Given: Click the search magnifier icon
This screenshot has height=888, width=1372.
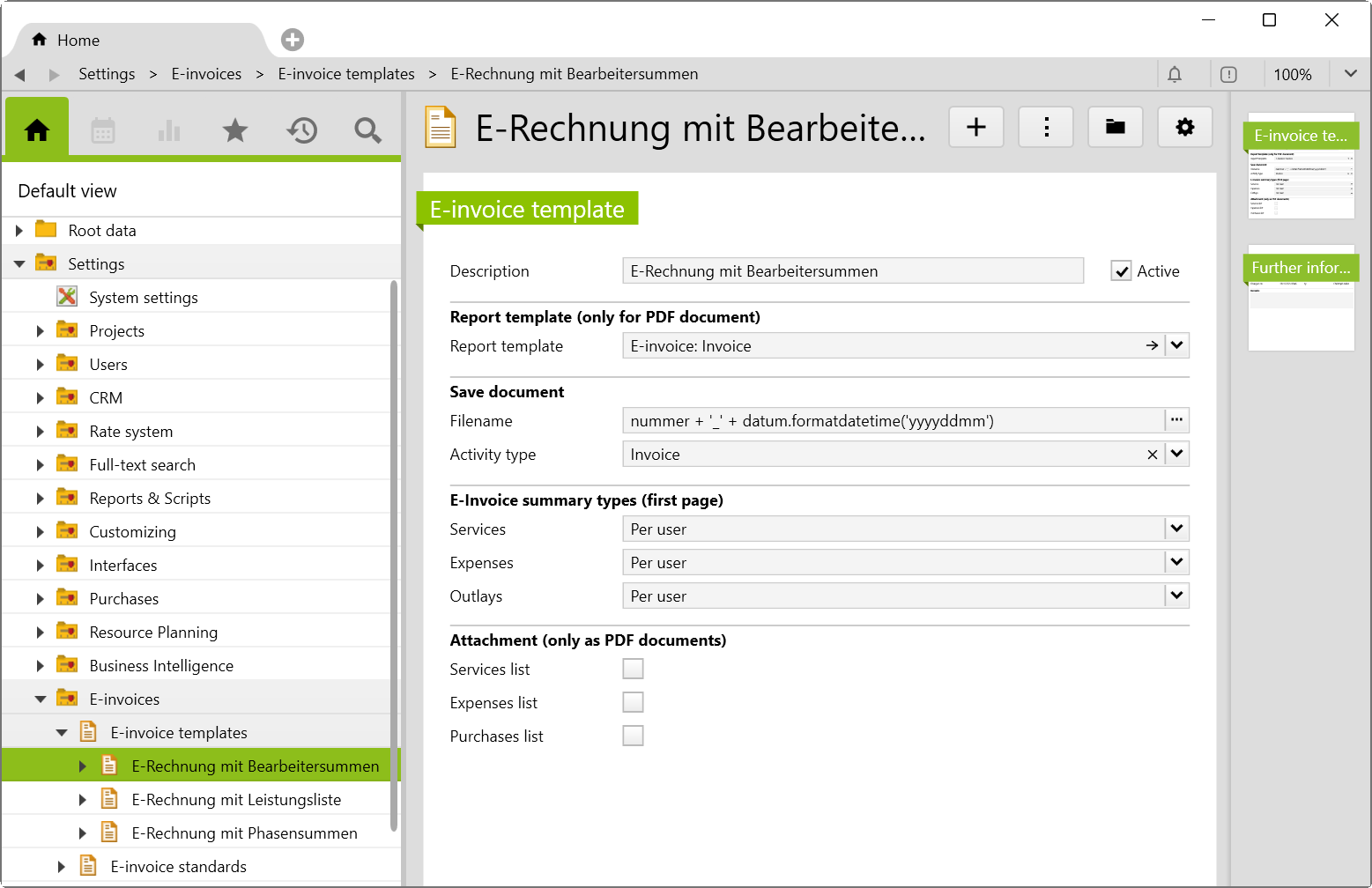Looking at the screenshot, I should 367,131.
